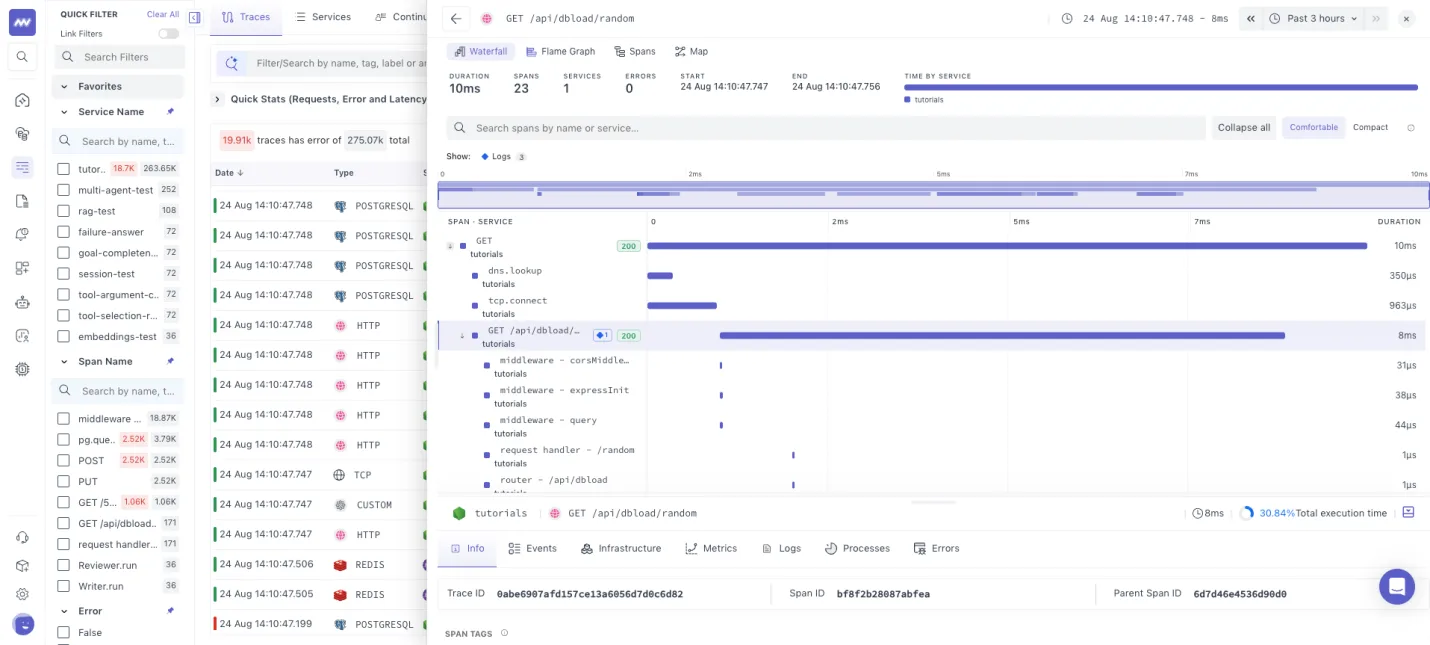Sort traces by the Date column
1430x645 pixels.
click(230, 173)
